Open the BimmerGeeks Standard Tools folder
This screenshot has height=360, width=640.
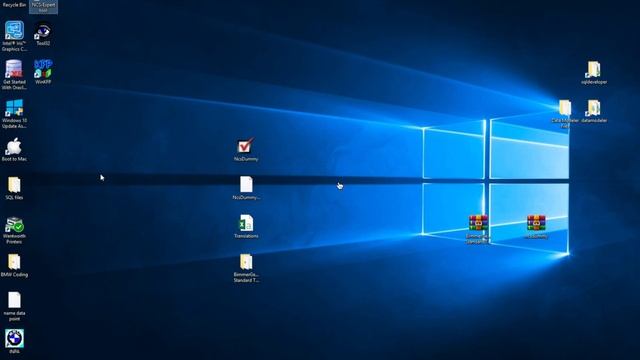coord(246,268)
